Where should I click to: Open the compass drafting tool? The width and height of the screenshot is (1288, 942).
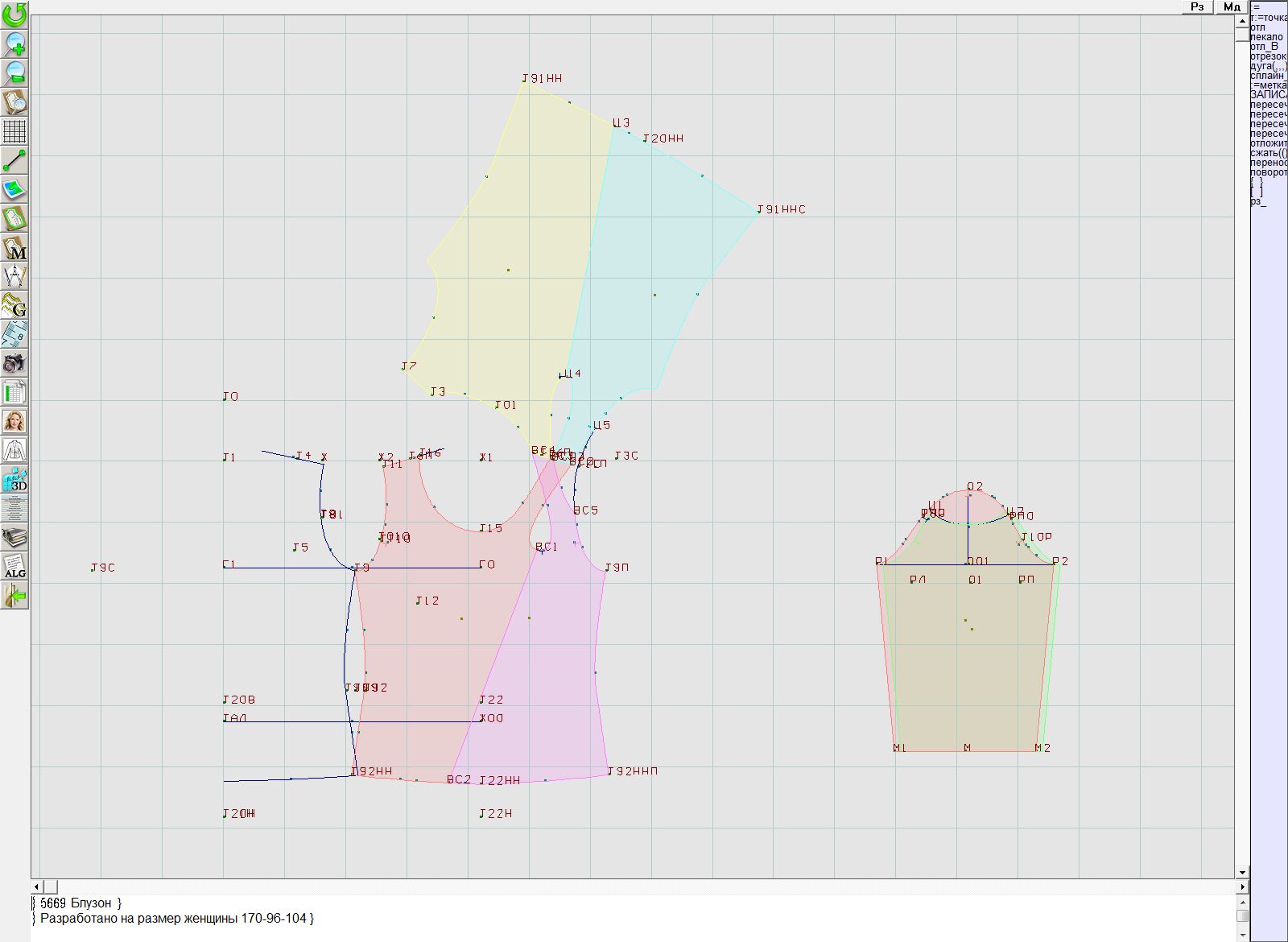[14, 276]
